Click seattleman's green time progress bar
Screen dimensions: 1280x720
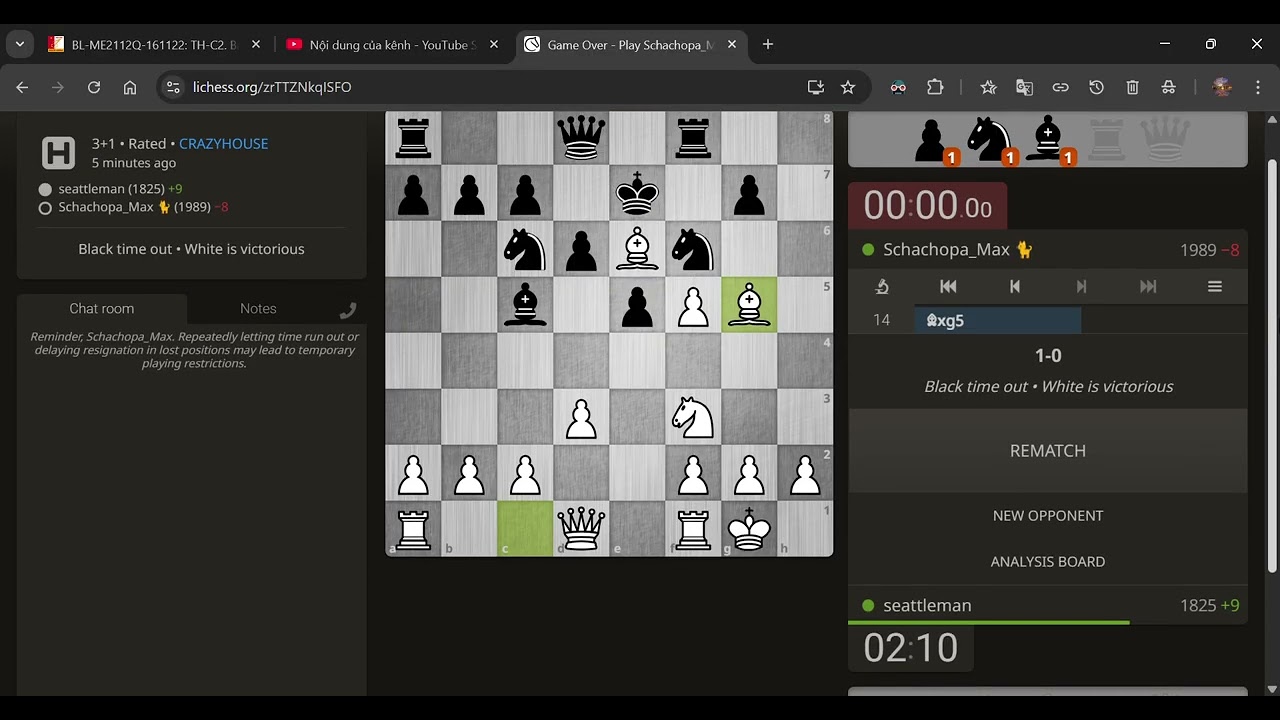[x=989, y=623]
